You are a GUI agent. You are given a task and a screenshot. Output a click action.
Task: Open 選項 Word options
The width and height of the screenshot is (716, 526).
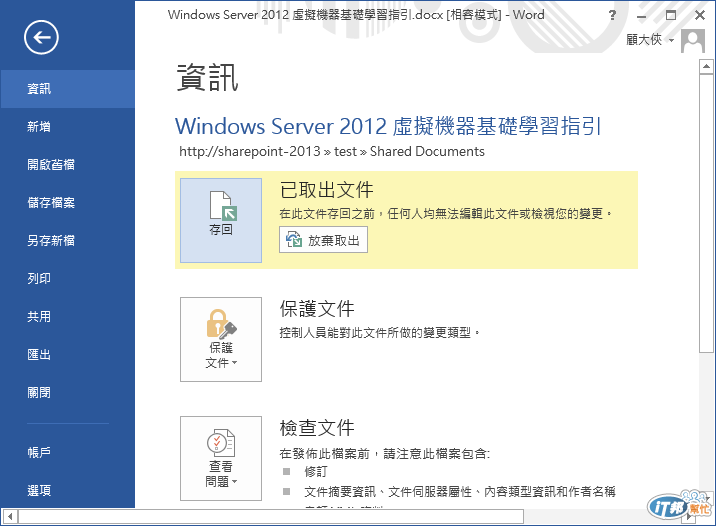[68, 490]
